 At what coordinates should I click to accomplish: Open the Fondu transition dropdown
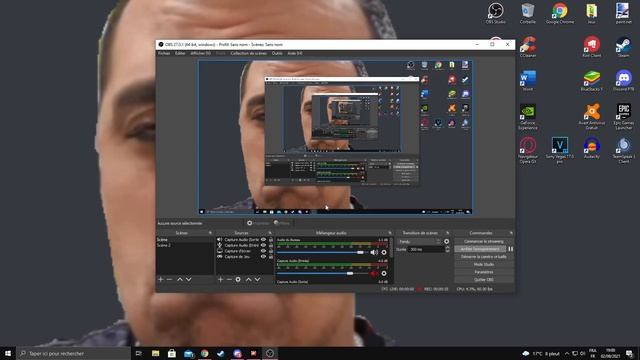click(420, 242)
